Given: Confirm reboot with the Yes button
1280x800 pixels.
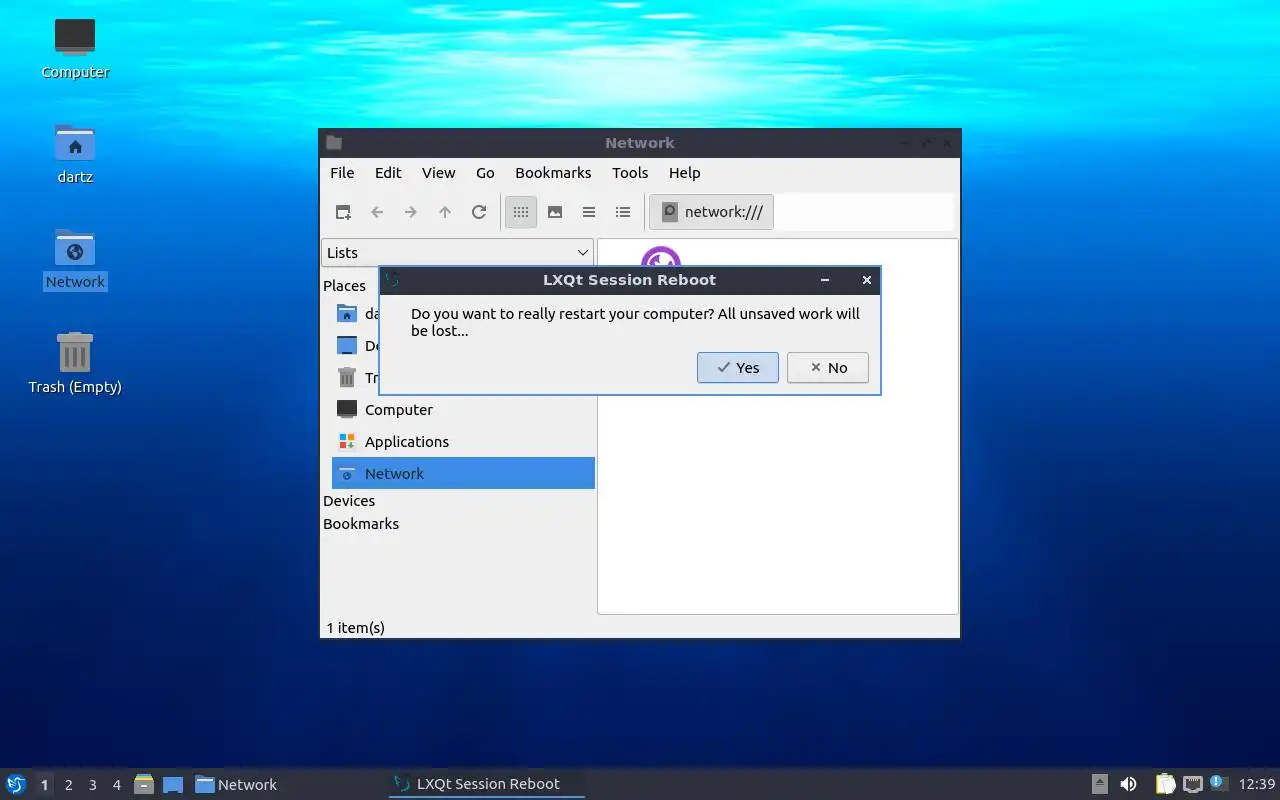Looking at the screenshot, I should (x=738, y=368).
